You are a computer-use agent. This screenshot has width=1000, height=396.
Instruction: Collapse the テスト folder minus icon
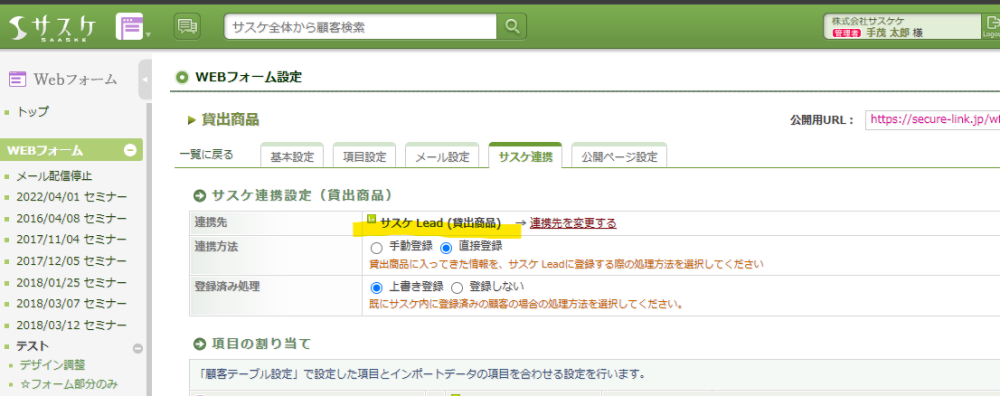[x=137, y=348]
